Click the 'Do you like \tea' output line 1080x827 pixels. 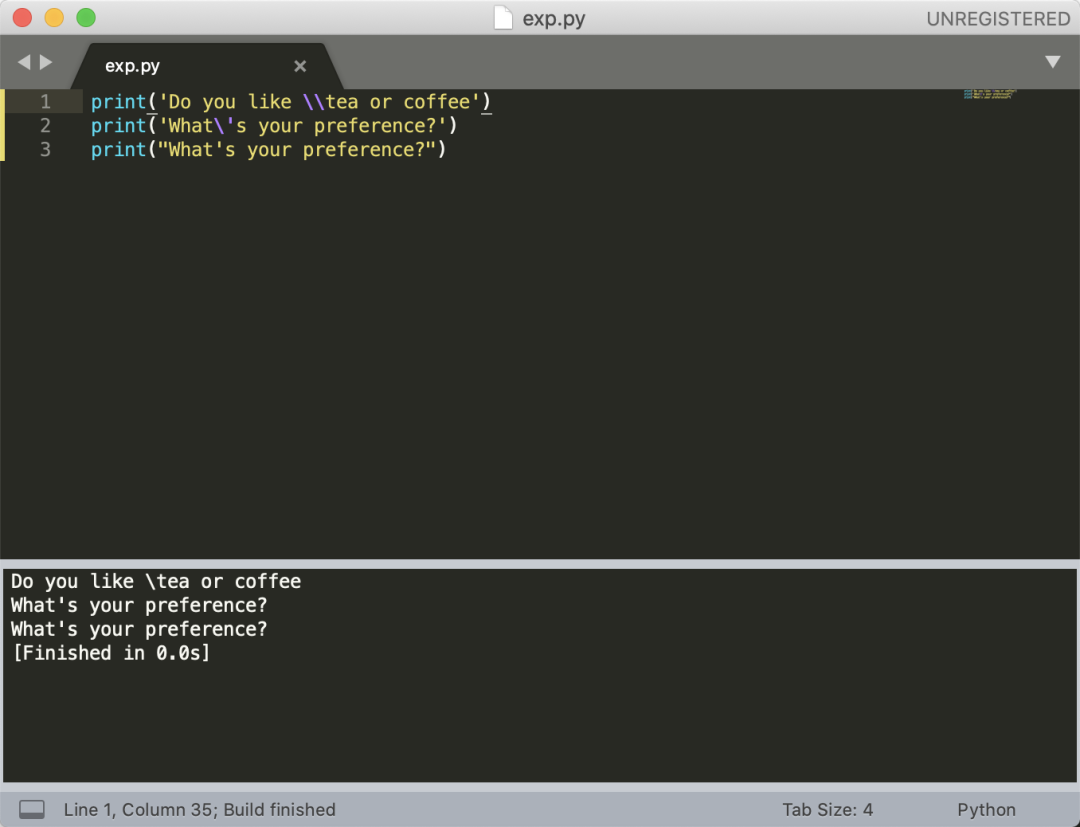155,581
